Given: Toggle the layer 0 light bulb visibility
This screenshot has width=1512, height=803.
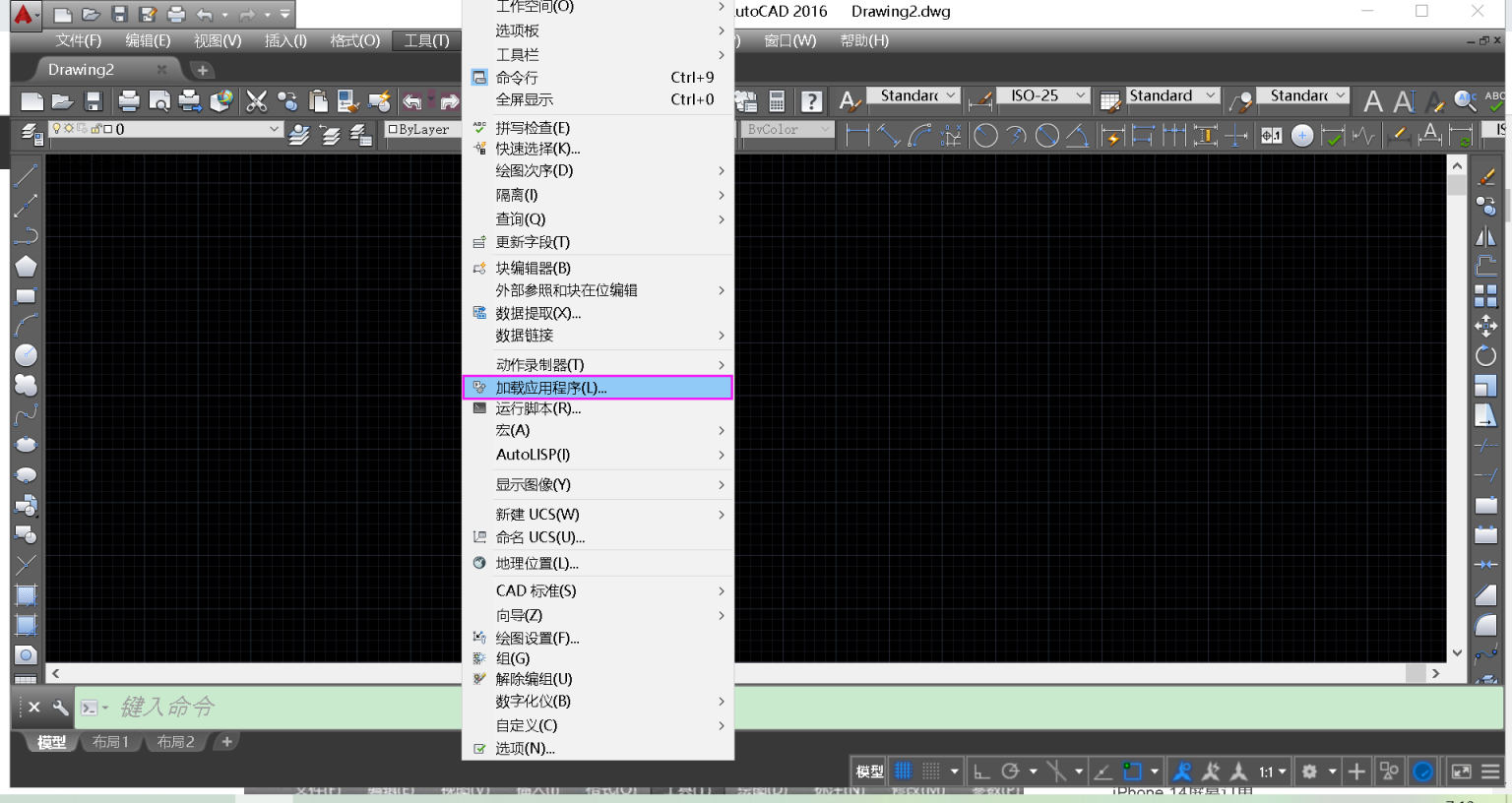Looking at the screenshot, I should [58, 129].
